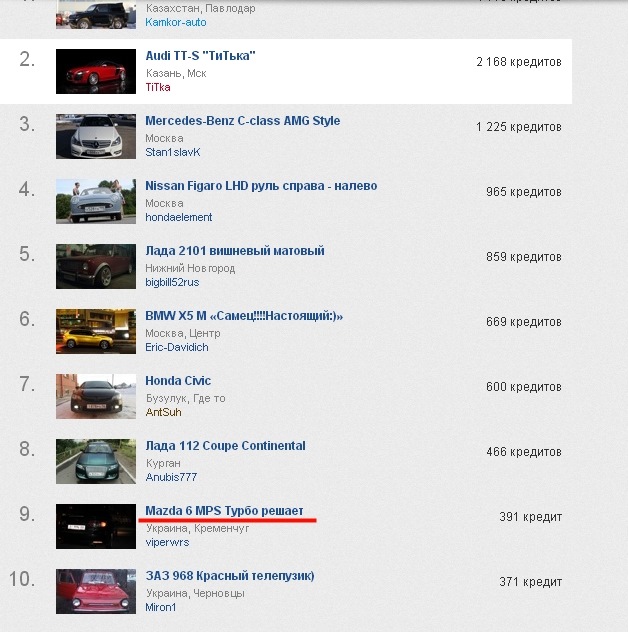Open Лада 2101 вишневый матовый listing
Screen dimensions: 628x632
click(x=235, y=251)
